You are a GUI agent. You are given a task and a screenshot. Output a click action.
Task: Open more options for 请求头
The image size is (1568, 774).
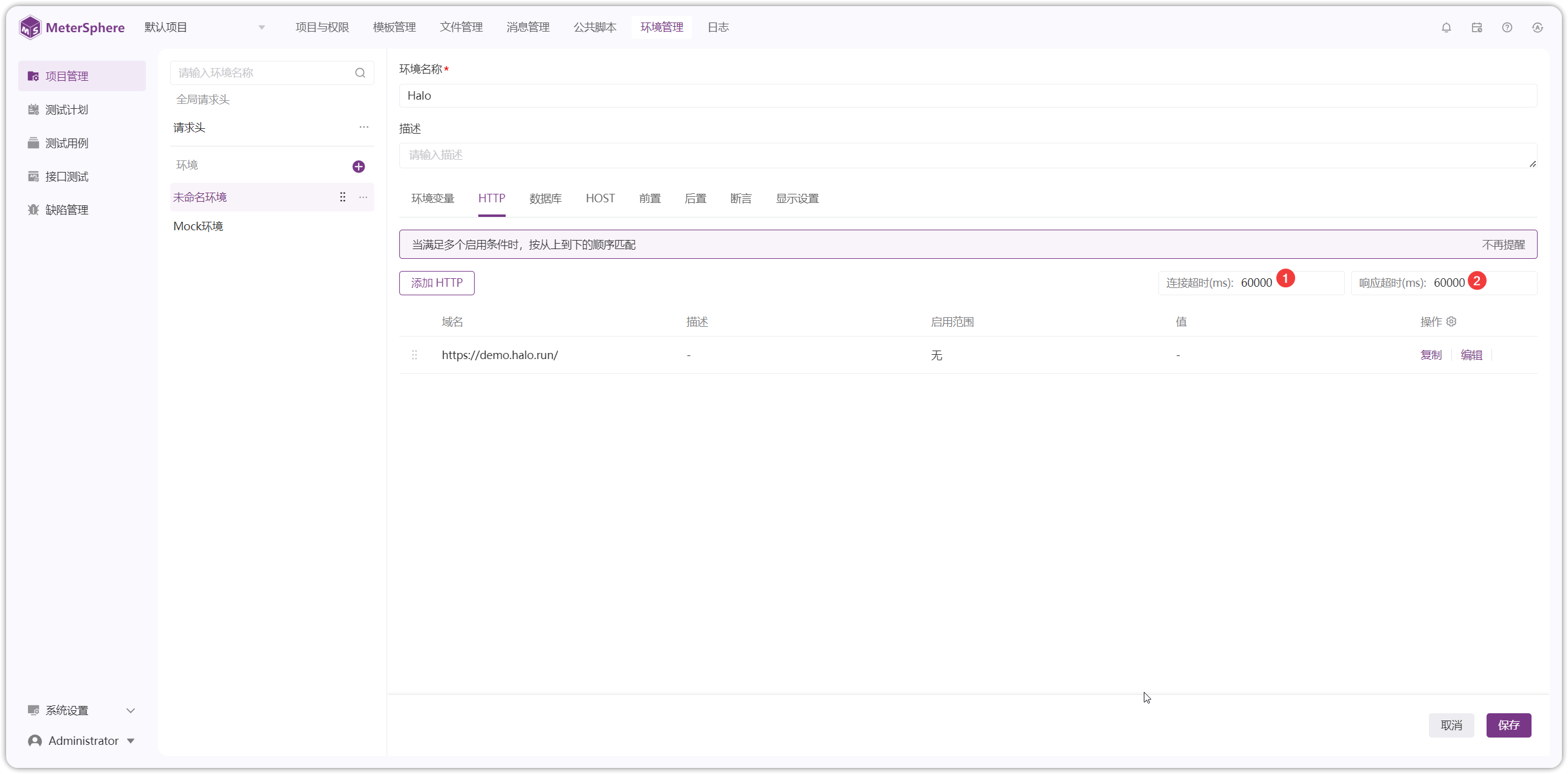pos(364,127)
